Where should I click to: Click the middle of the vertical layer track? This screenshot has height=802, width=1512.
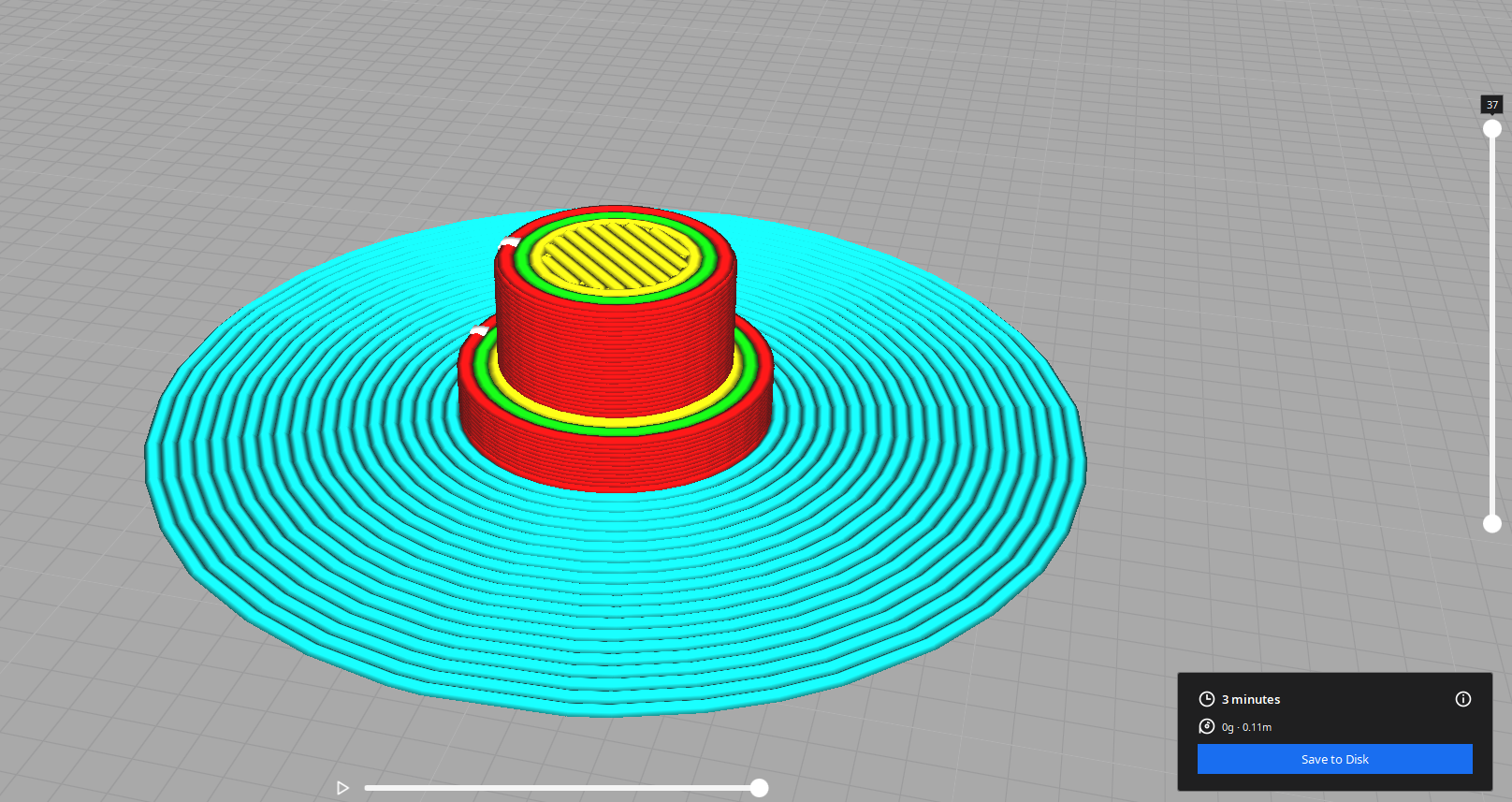(x=1492, y=327)
